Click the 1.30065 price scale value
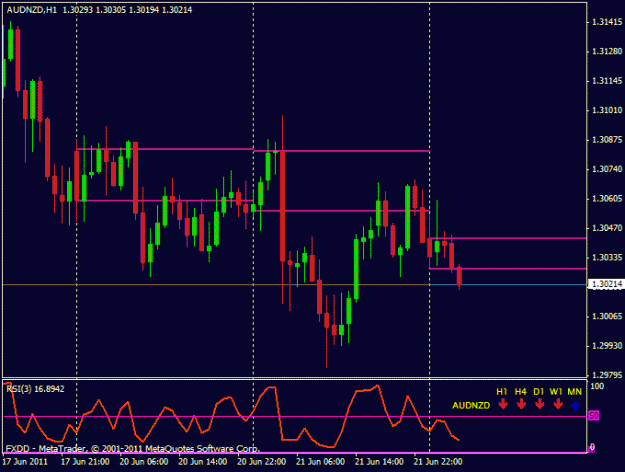625x472 pixels. click(607, 317)
